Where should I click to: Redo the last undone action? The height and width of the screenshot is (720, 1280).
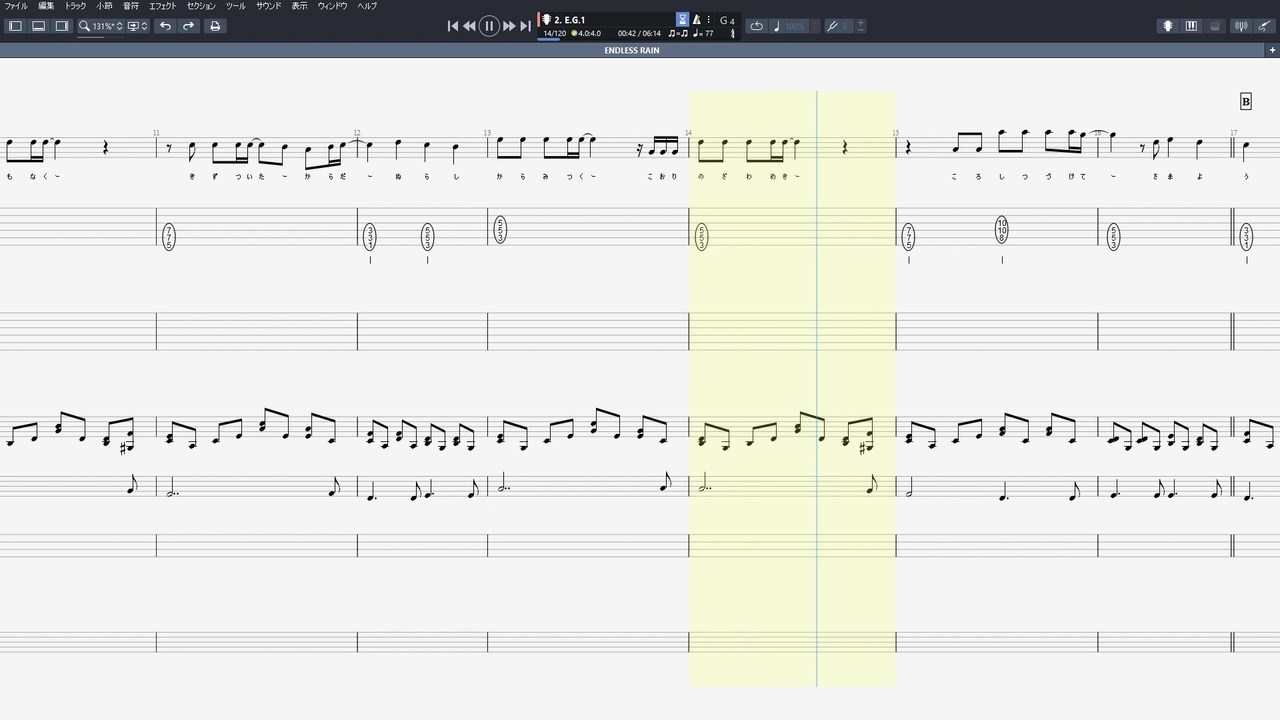tap(188, 26)
